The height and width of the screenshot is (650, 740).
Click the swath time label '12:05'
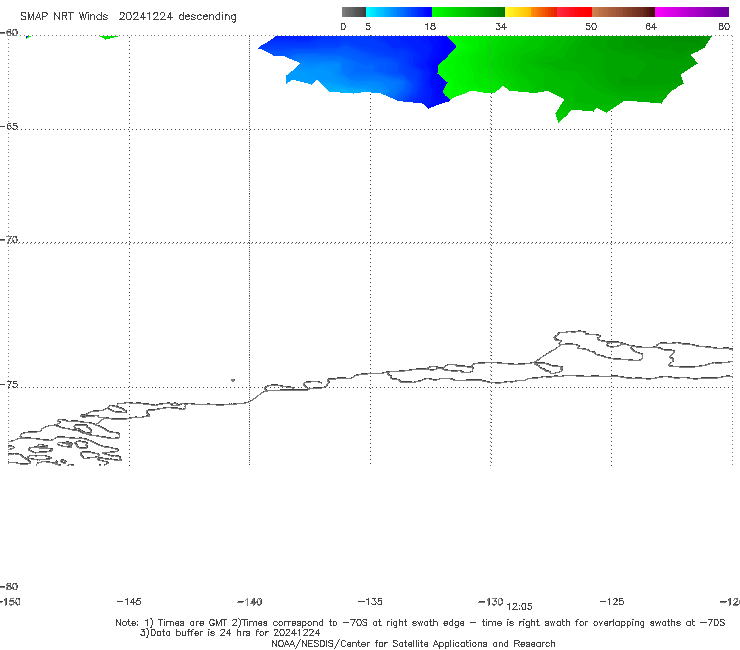(519, 607)
